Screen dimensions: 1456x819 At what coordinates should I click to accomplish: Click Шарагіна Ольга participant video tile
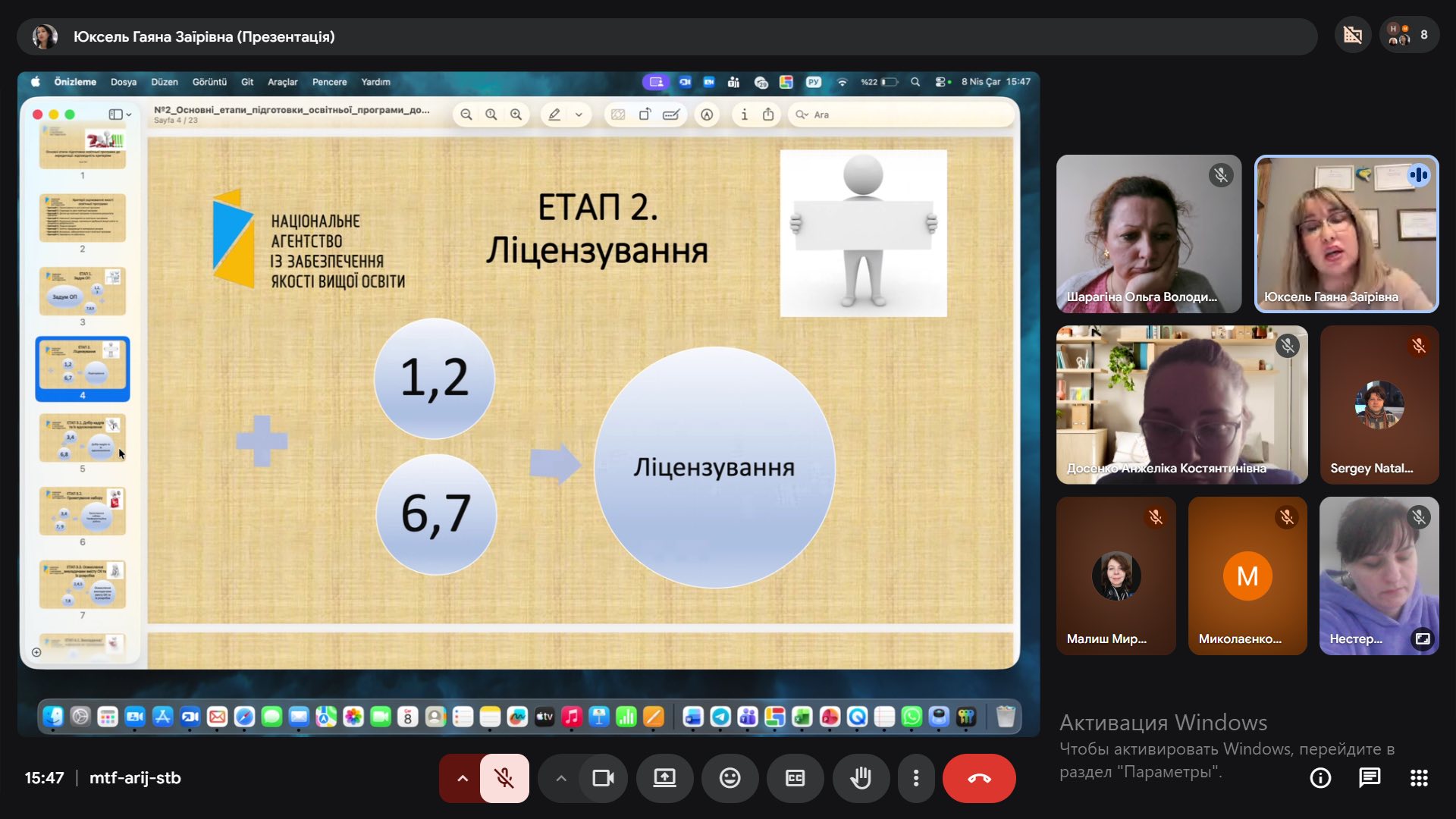(x=1148, y=234)
